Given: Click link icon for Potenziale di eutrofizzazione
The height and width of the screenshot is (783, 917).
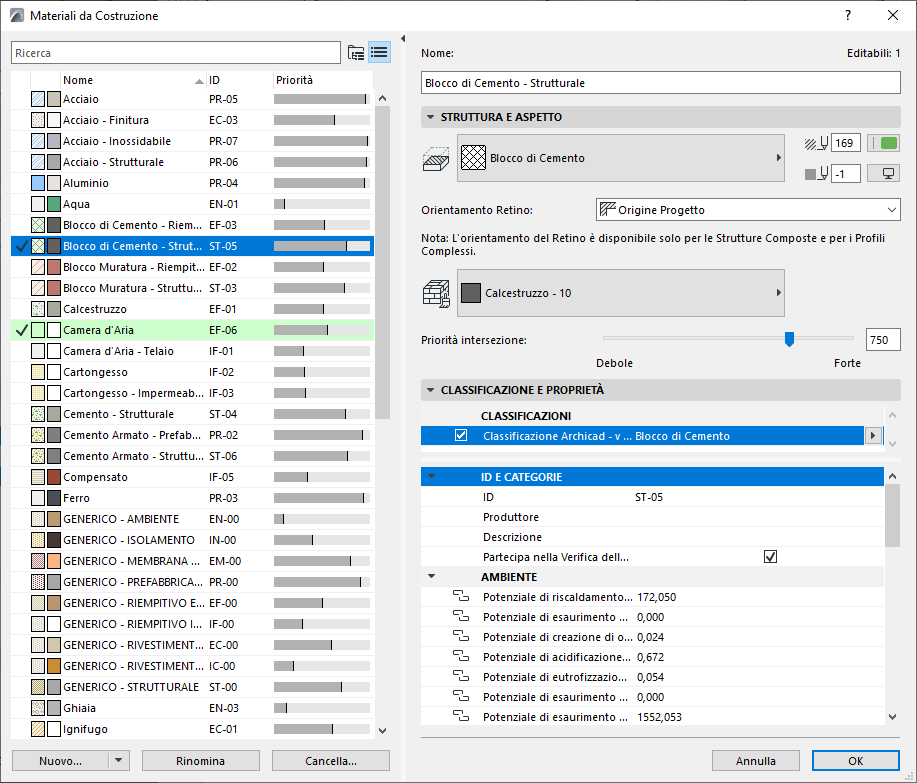Looking at the screenshot, I should [461, 677].
